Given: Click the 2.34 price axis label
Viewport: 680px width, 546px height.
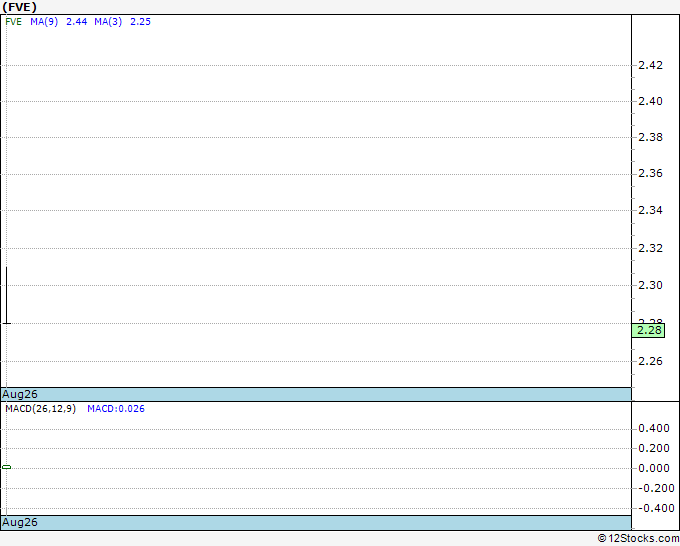Looking at the screenshot, I should tap(651, 210).
